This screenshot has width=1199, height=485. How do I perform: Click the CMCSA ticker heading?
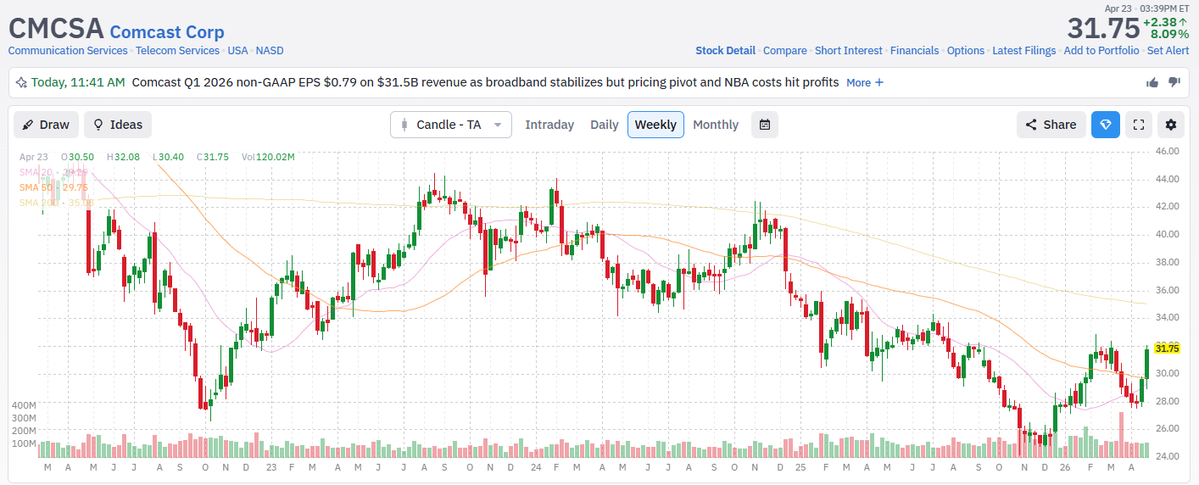coord(56,29)
